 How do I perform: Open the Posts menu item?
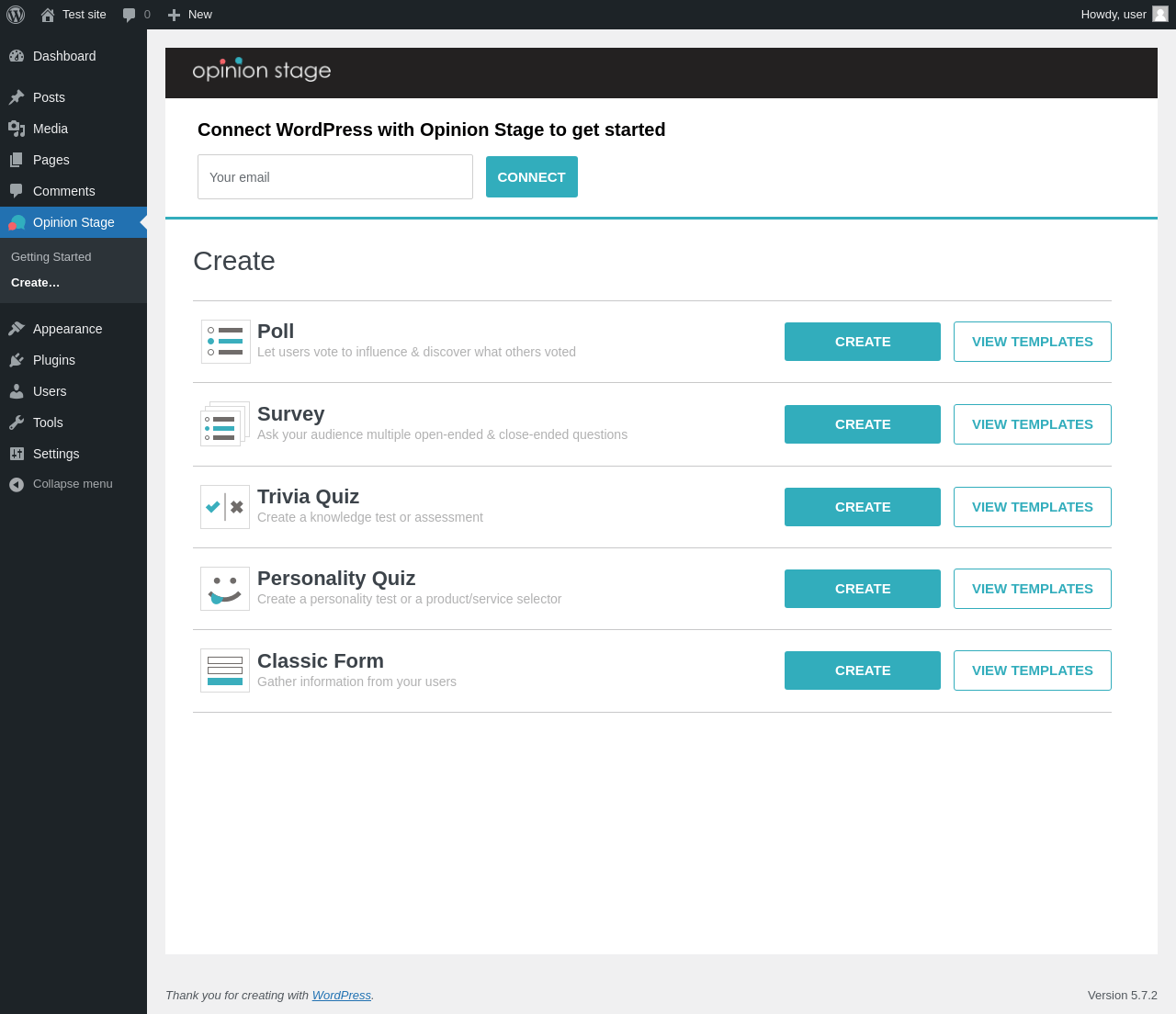tap(73, 97)
